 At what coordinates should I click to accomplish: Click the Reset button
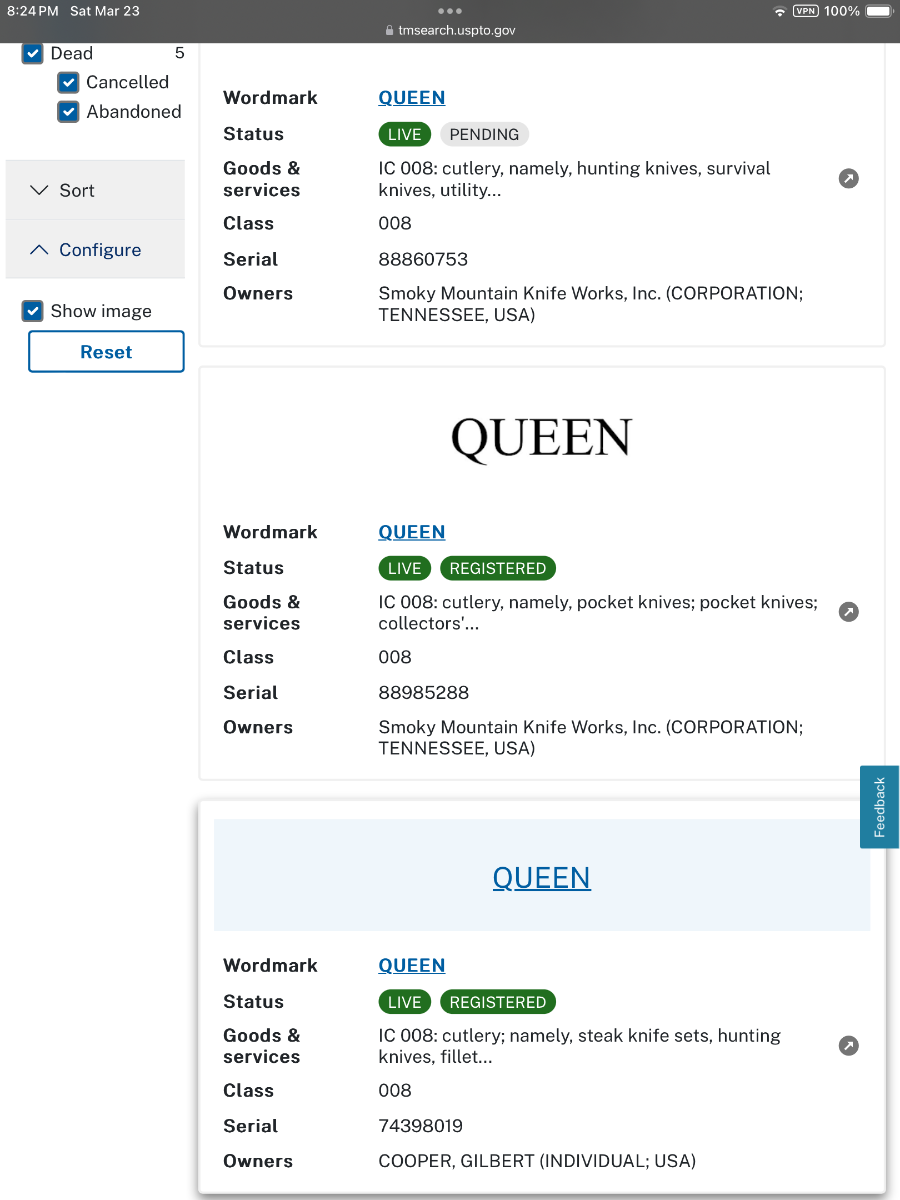pos(106,352)
